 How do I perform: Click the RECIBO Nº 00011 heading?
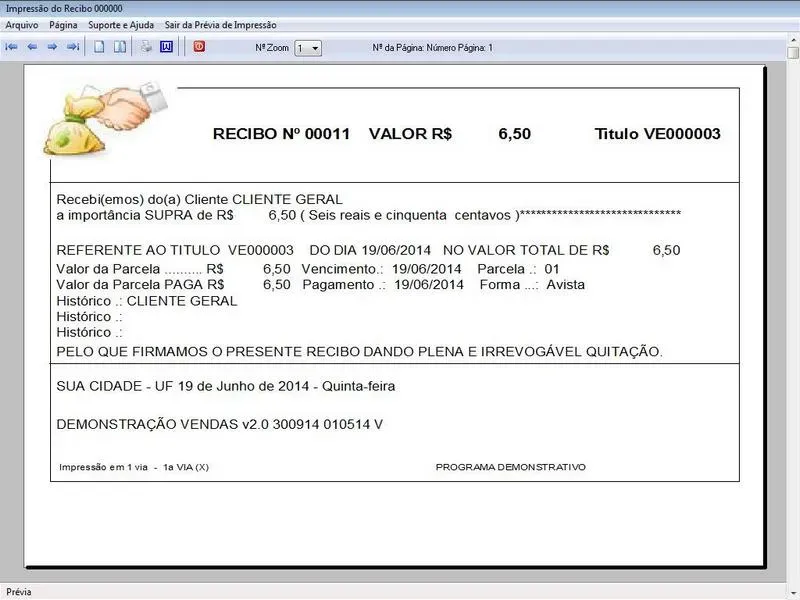(281, 134)
